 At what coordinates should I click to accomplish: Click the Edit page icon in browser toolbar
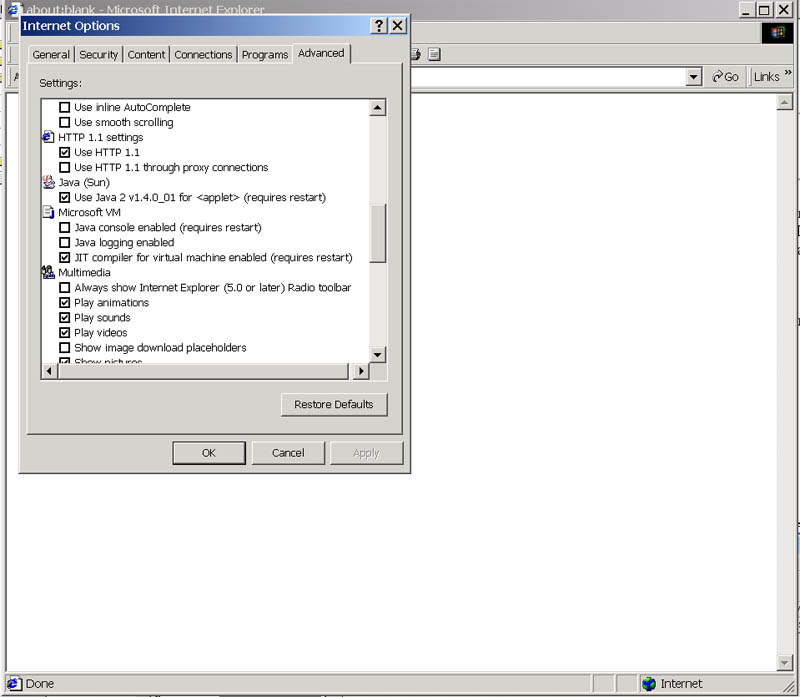(x=434, y=54)
